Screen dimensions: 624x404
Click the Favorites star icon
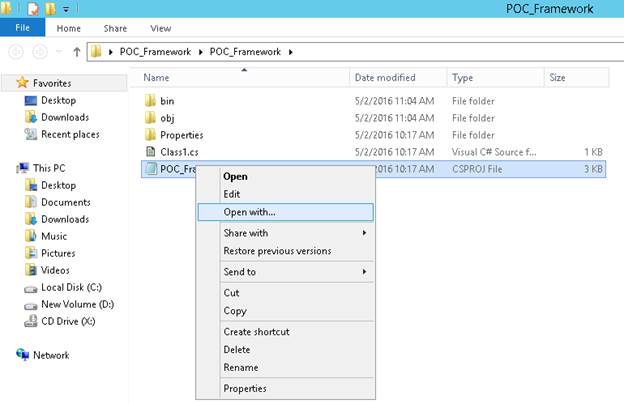[23, 83]
